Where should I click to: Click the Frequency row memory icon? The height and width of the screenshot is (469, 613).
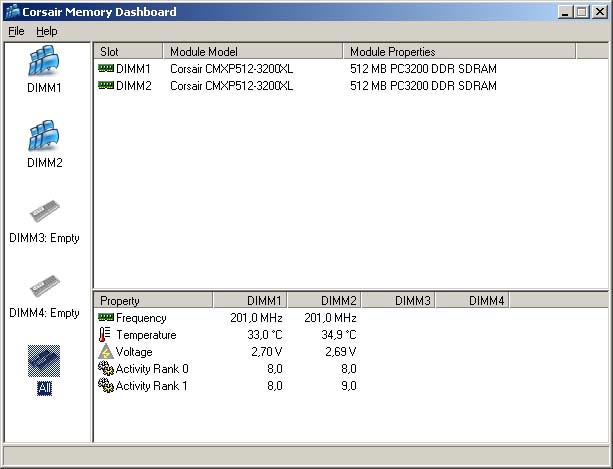click(x=105, y=318)
